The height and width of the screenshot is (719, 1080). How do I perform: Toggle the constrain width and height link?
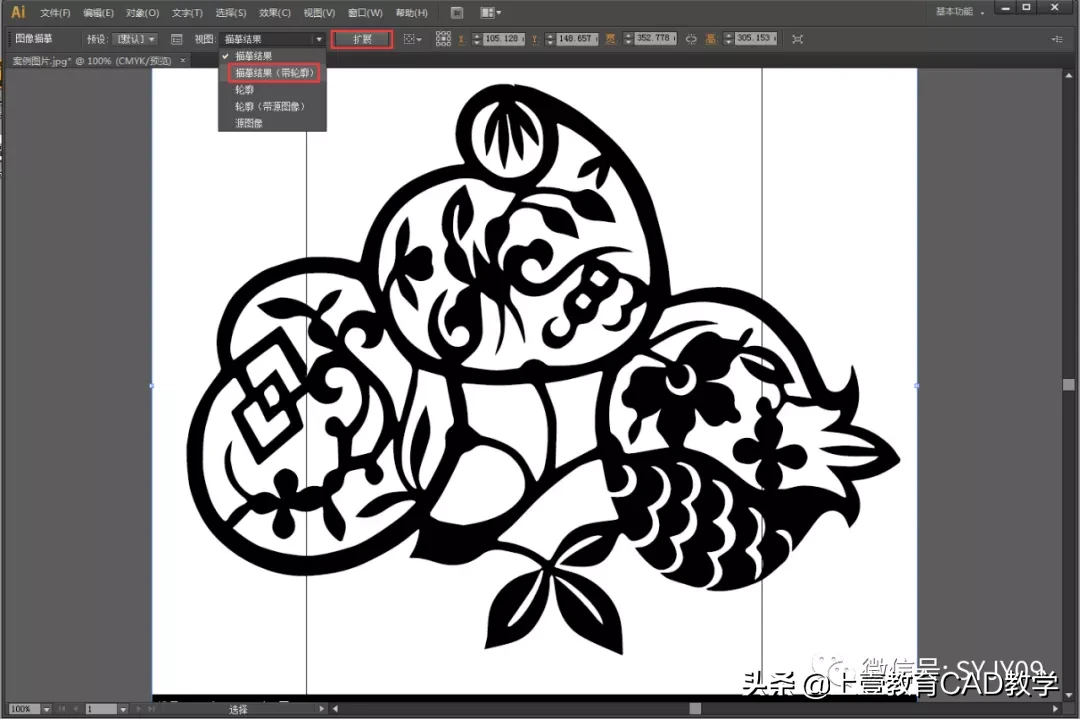coord(691,39)
